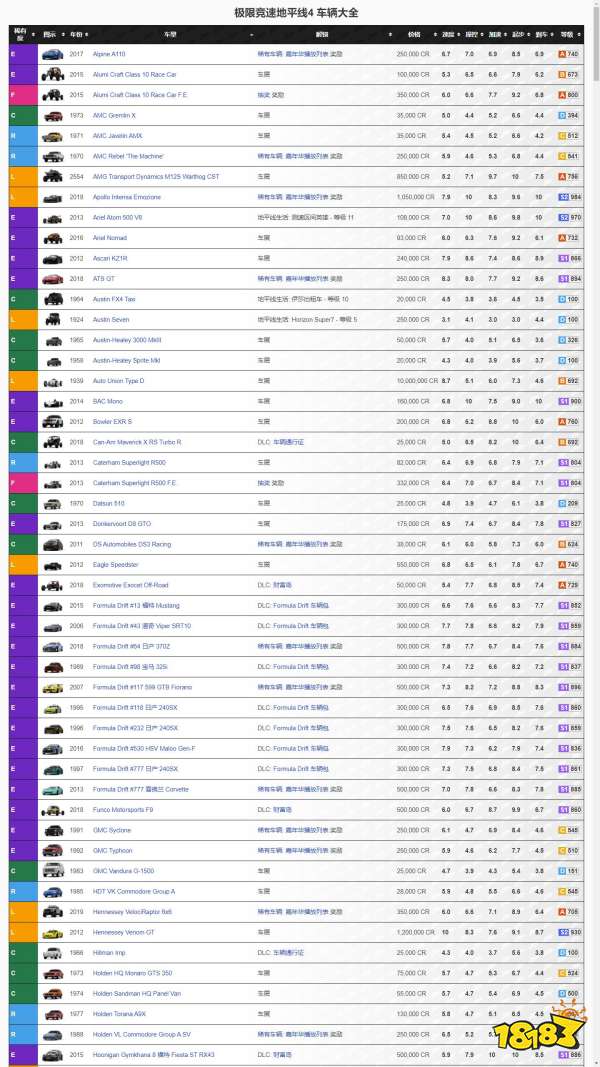Image resolution: width=600 pixels, height=1067 pixels.
Task: Click orange rarity cell for Auto Union Type D
Action: [x=23, y=381]
